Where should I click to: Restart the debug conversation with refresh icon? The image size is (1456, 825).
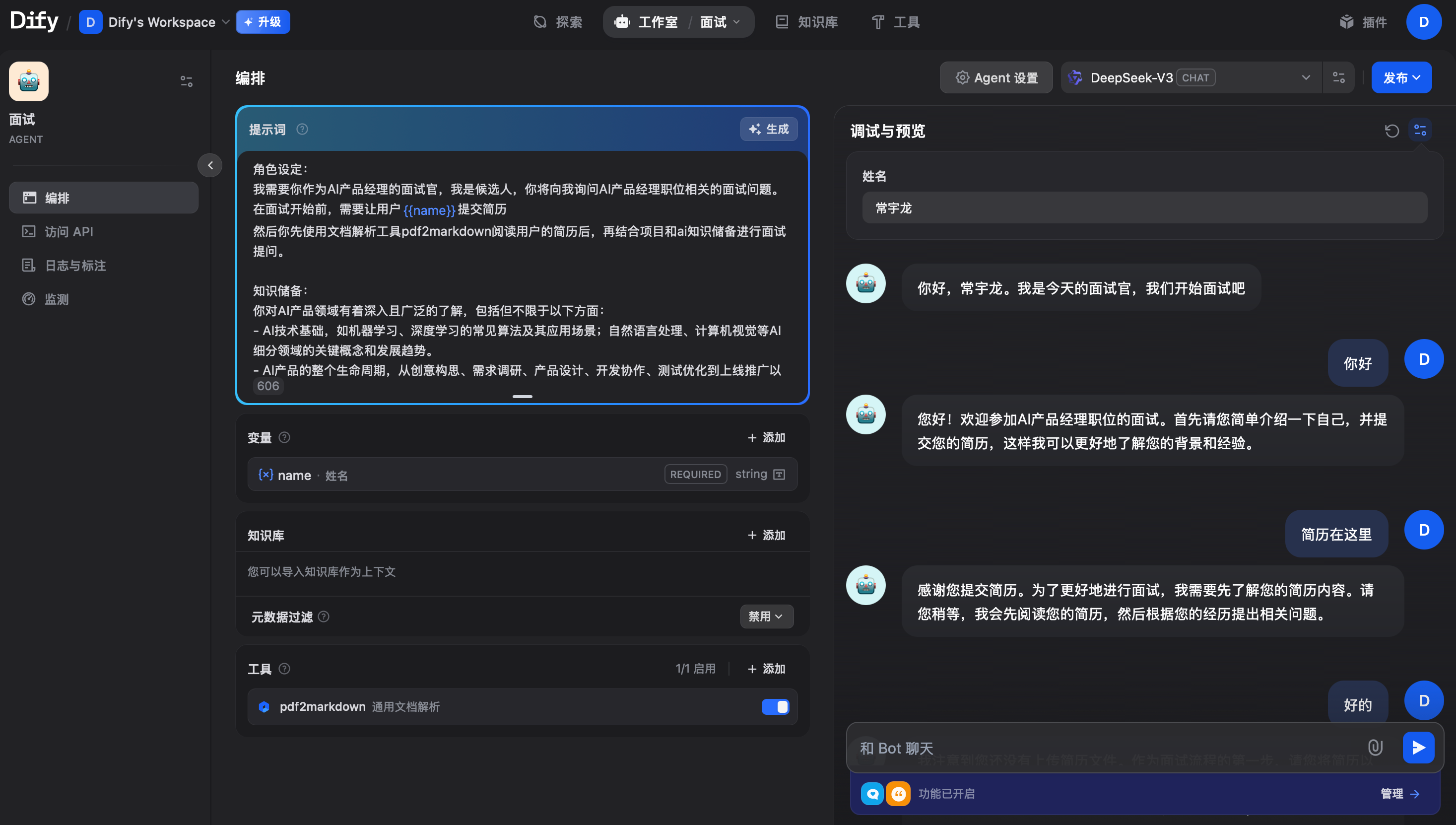pos(1391,131)
